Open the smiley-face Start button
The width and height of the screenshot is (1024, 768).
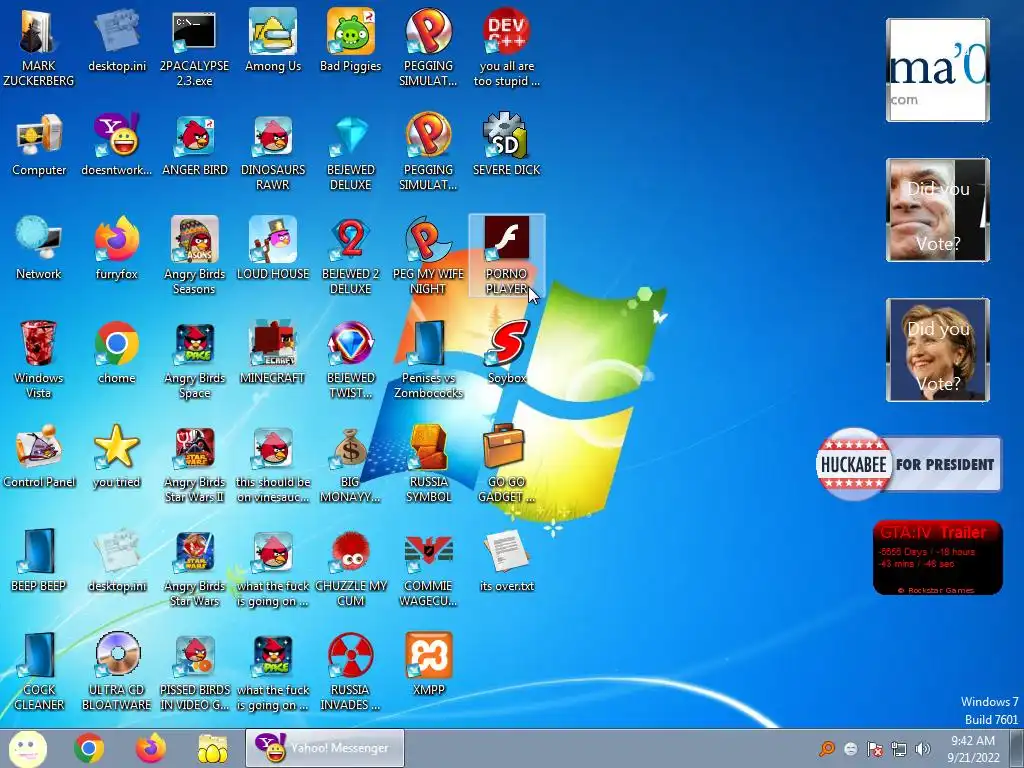[27, 748]
